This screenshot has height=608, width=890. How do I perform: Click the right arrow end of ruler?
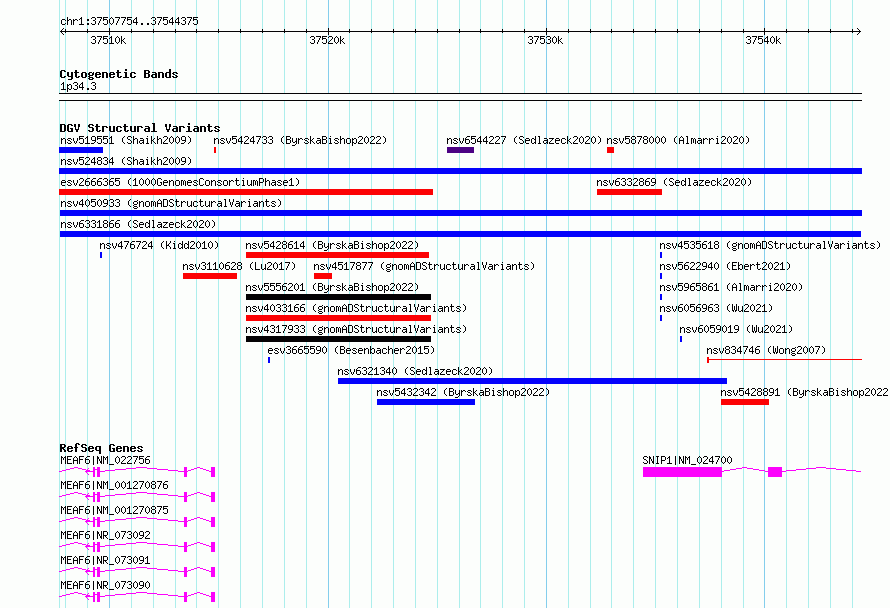[x=858, y=32]
